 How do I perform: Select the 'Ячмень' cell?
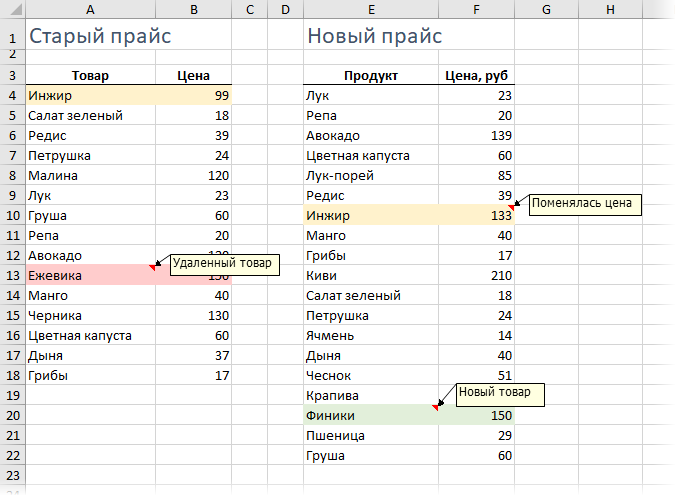pyautogui.click(x=371, y=336)
